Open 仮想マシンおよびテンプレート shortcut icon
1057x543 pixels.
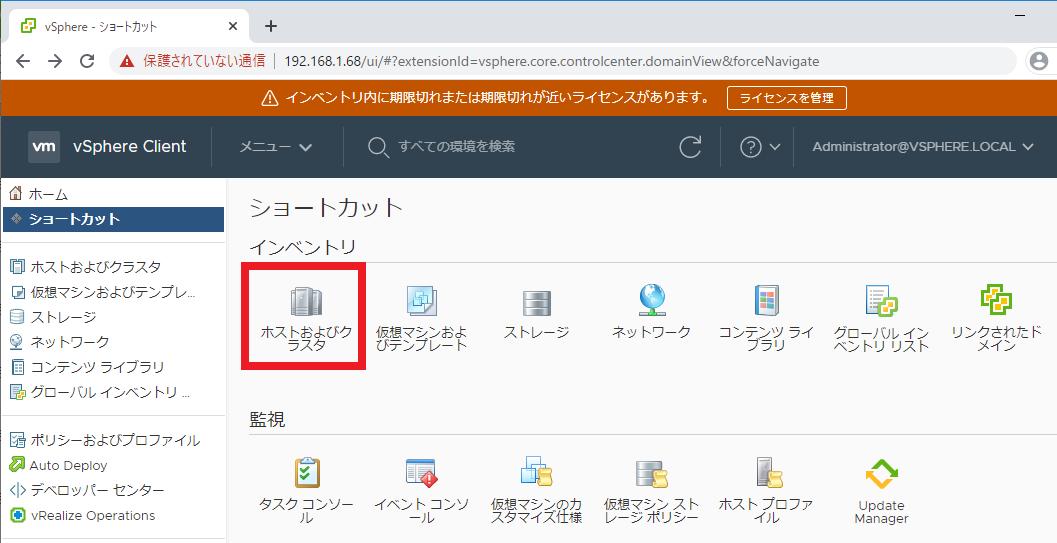click(x=421, y=302)
